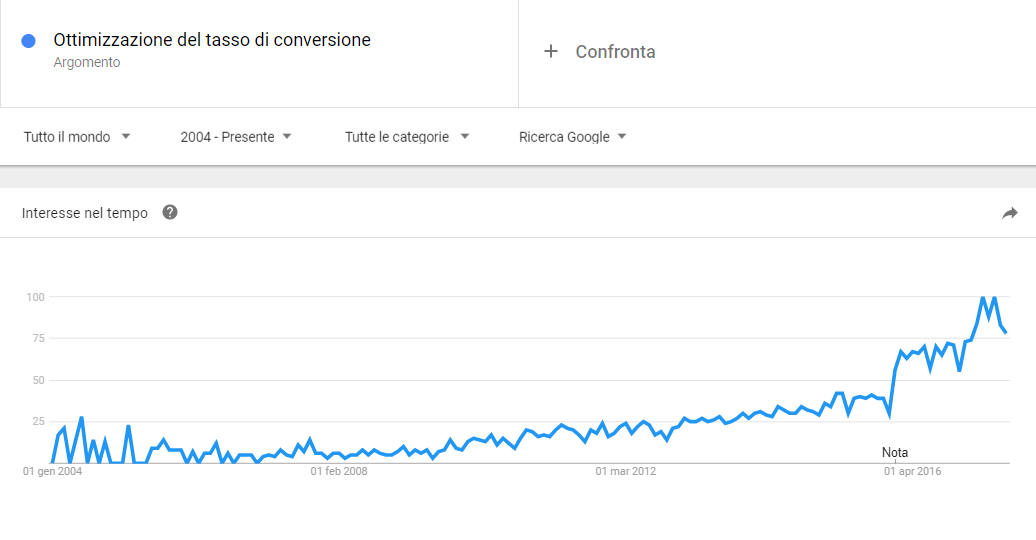Click the arrow next to Ricerca Google
This screenshot has height=540, width=1036.
tap(622, 136)
